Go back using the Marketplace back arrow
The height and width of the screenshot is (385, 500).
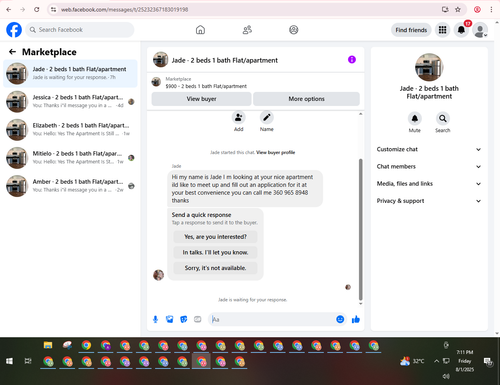(12, 52)
